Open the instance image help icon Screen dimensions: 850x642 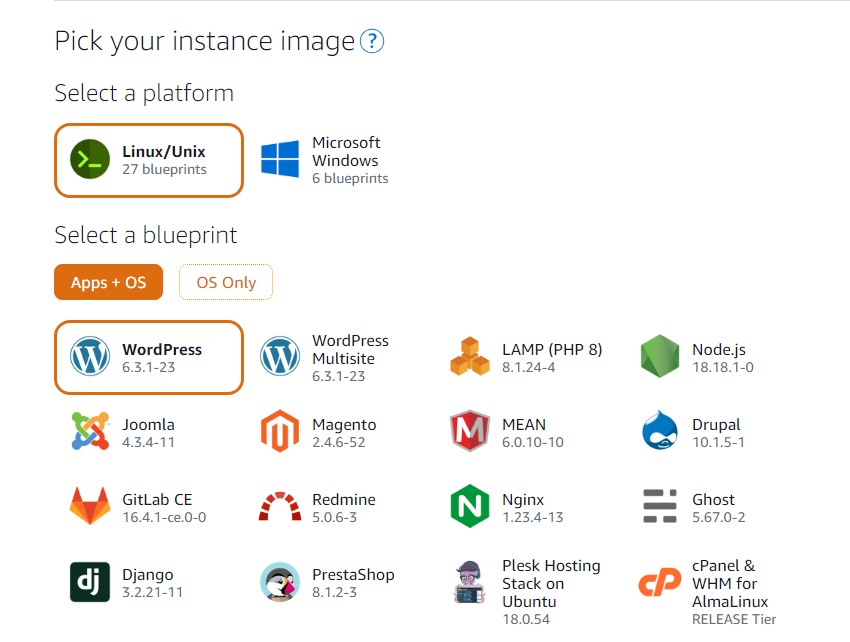tap(372, 41)
